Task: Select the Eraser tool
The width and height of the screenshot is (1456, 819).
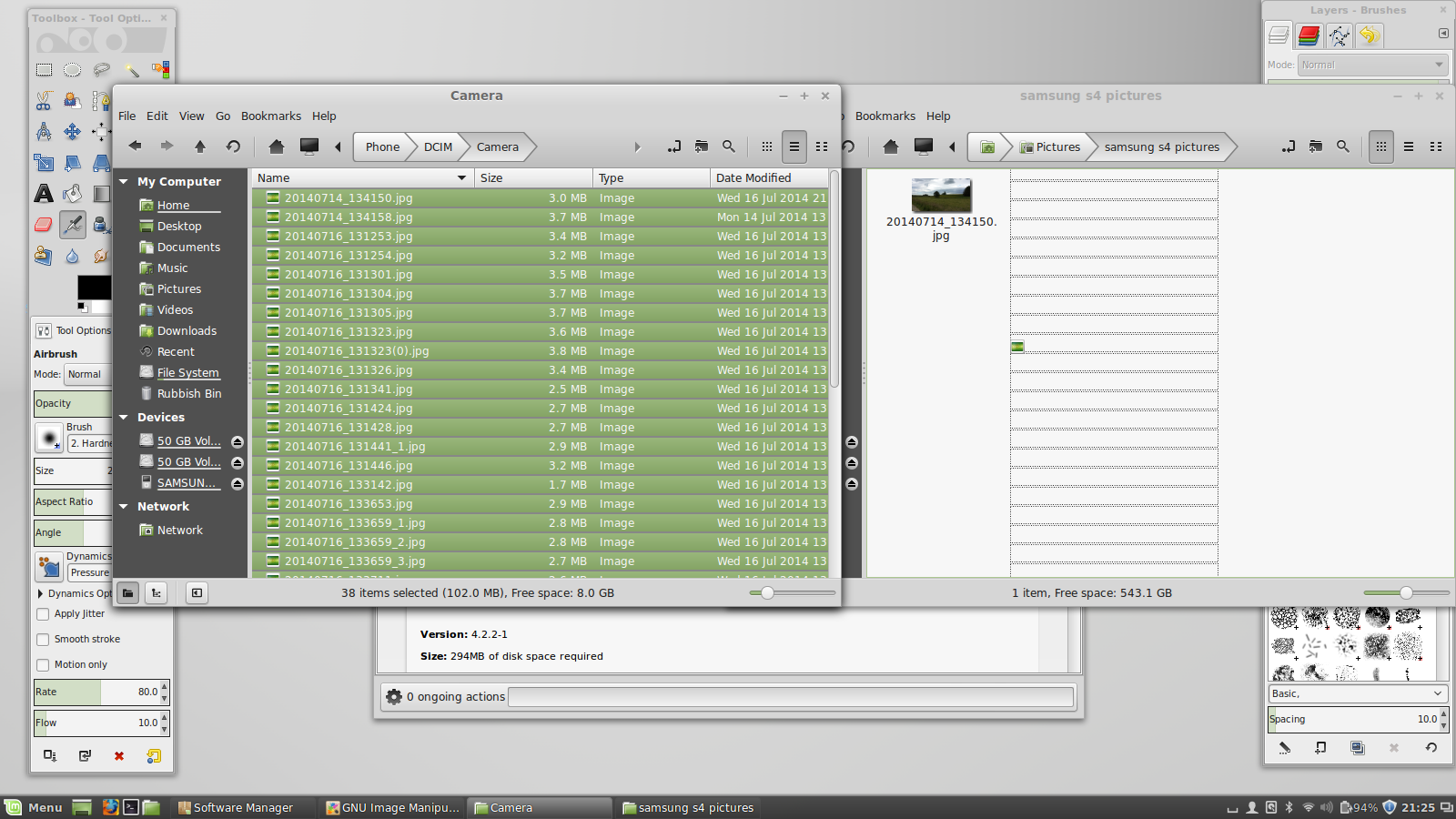Action: [x=44, y=224]
